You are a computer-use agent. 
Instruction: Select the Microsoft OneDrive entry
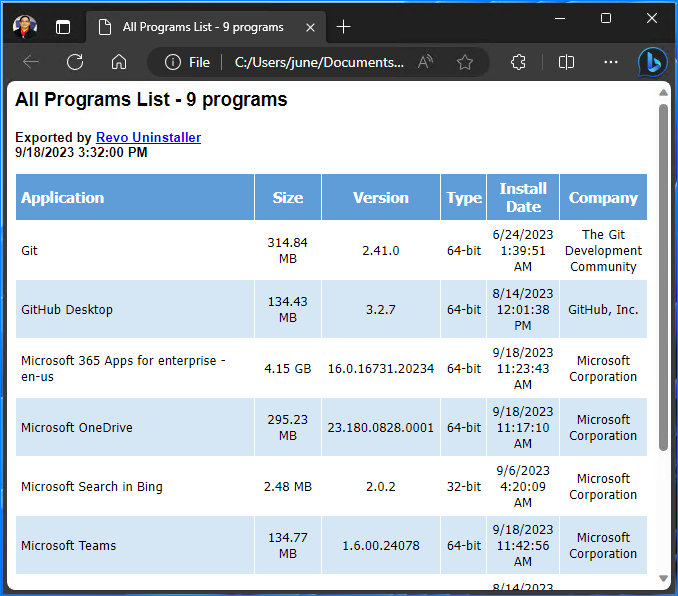(x=77, y=428)
